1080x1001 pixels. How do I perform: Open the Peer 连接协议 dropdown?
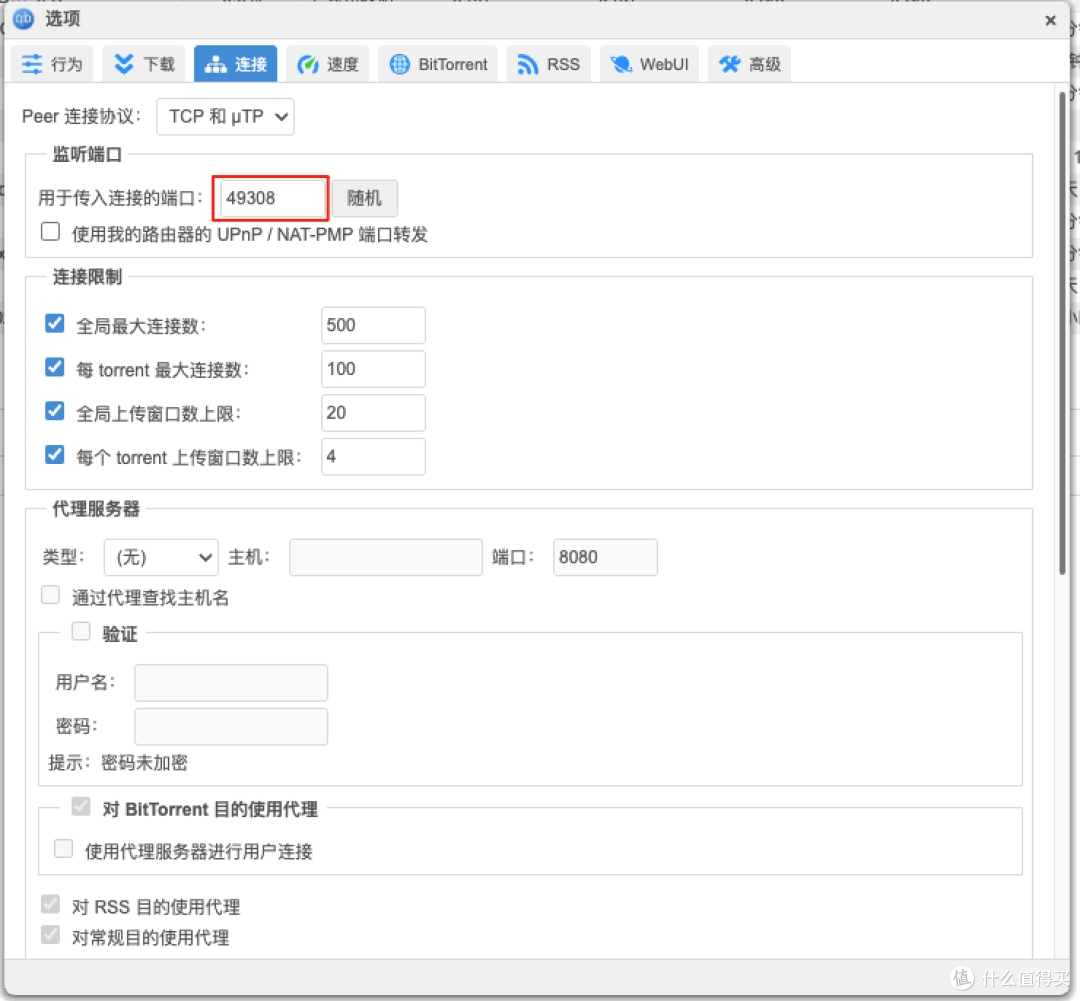coord(225,116)
